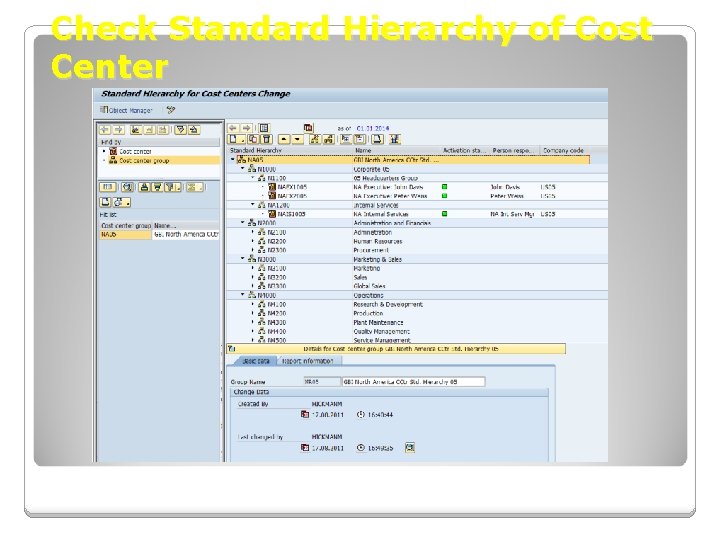720x540 pixels.
Task: Collapse the N1000 Corporate node
Action: [243, 169]
